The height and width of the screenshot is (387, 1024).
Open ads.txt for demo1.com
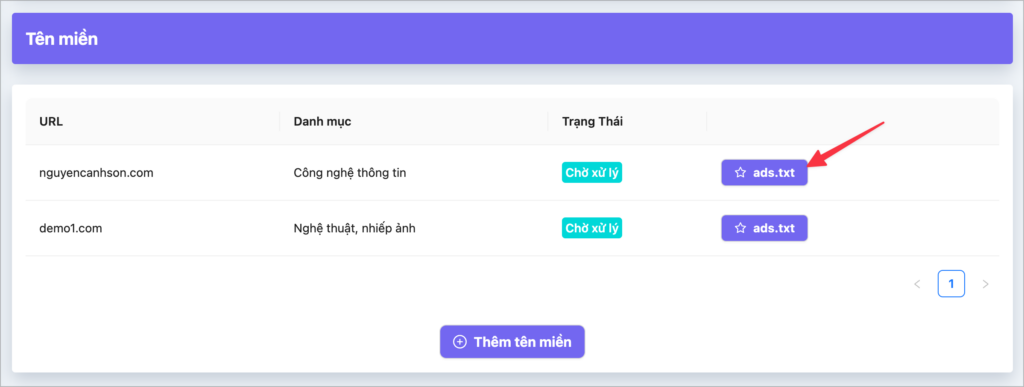[x=764, y=228]
